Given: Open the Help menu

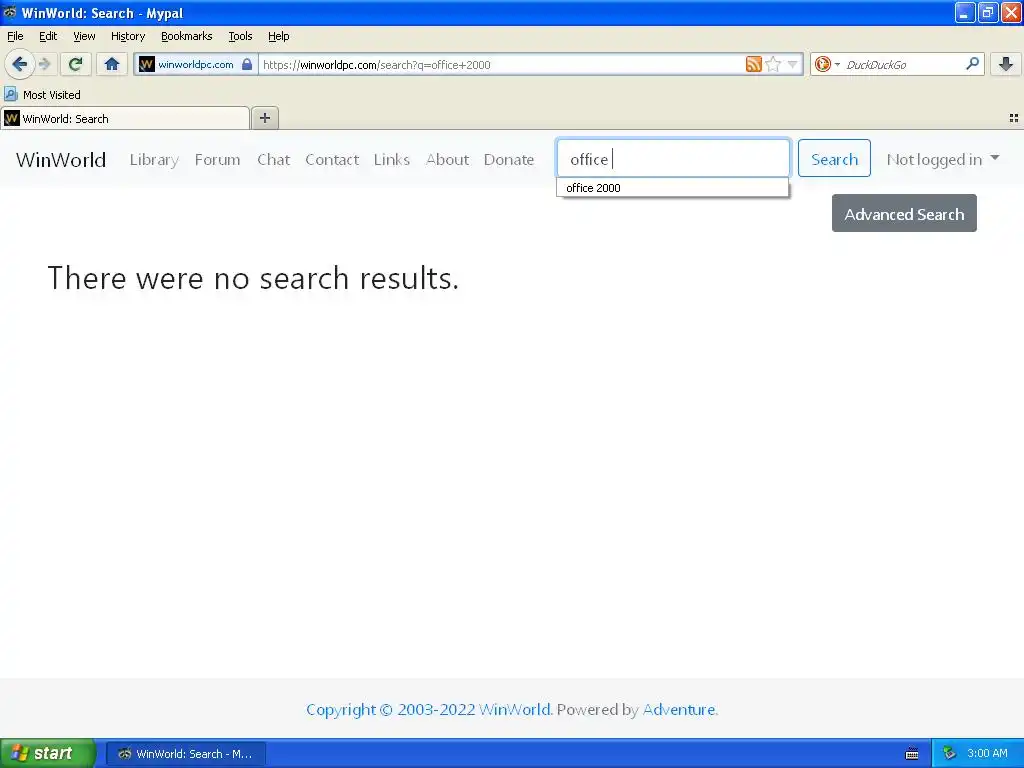Looking at the screenshot, I should 278,36.
